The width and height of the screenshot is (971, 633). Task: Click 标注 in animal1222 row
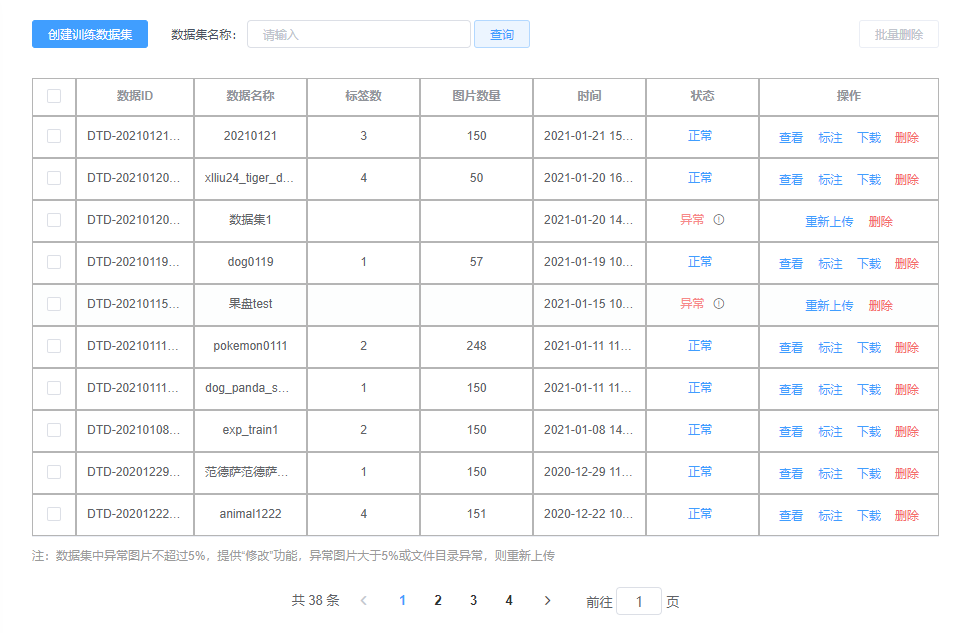pos(830,516)
